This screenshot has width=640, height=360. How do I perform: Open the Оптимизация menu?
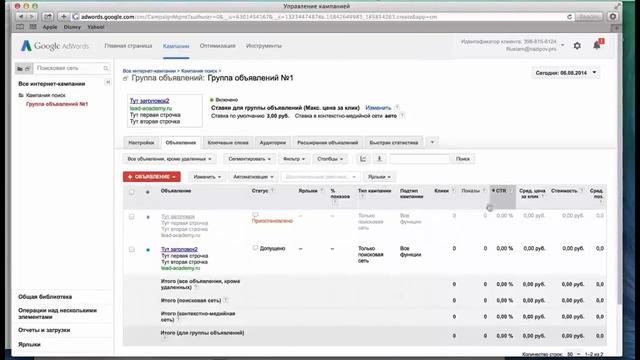point(218,46)
